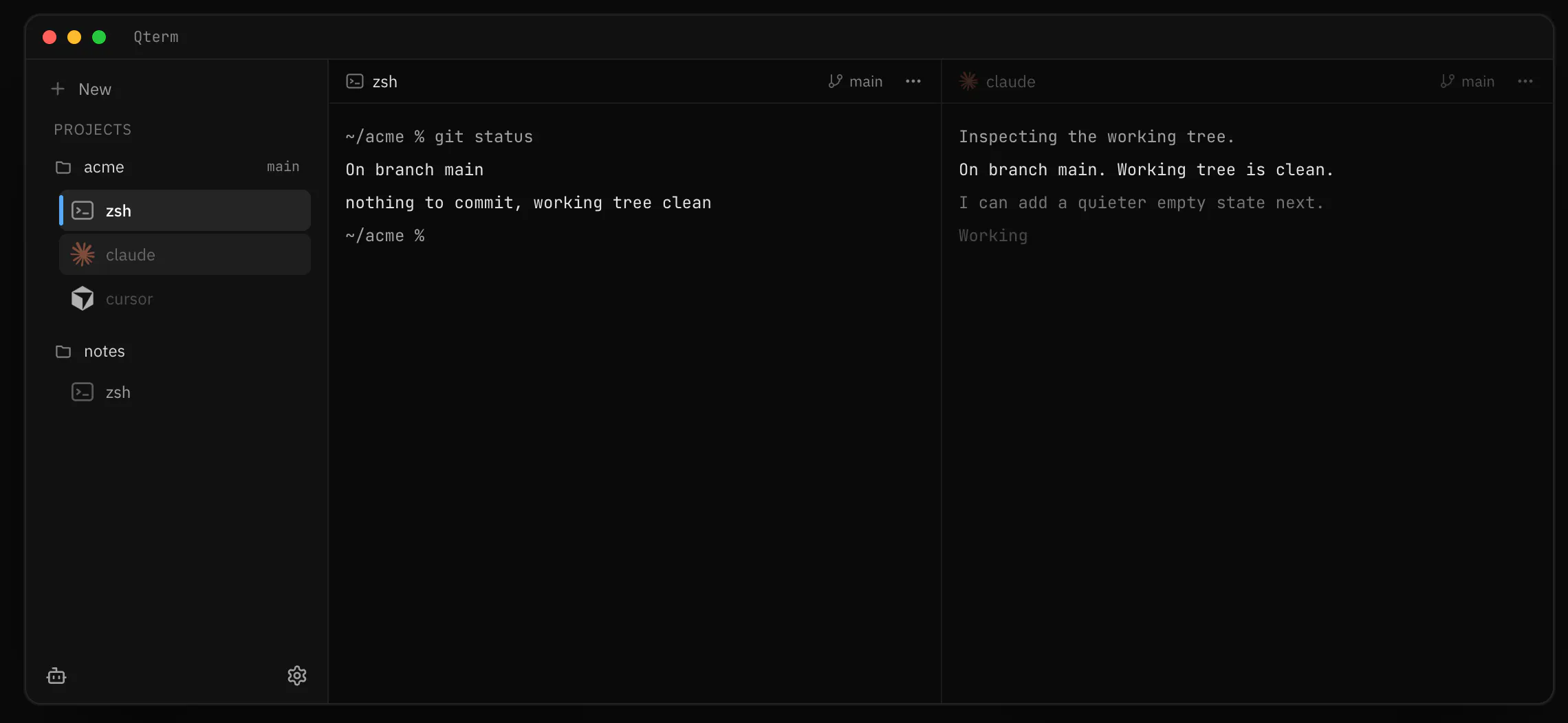The width and height of the screenshot is (1568, 723).
Task: Click the 'On branch main' output line
Action: pos(414,170)
